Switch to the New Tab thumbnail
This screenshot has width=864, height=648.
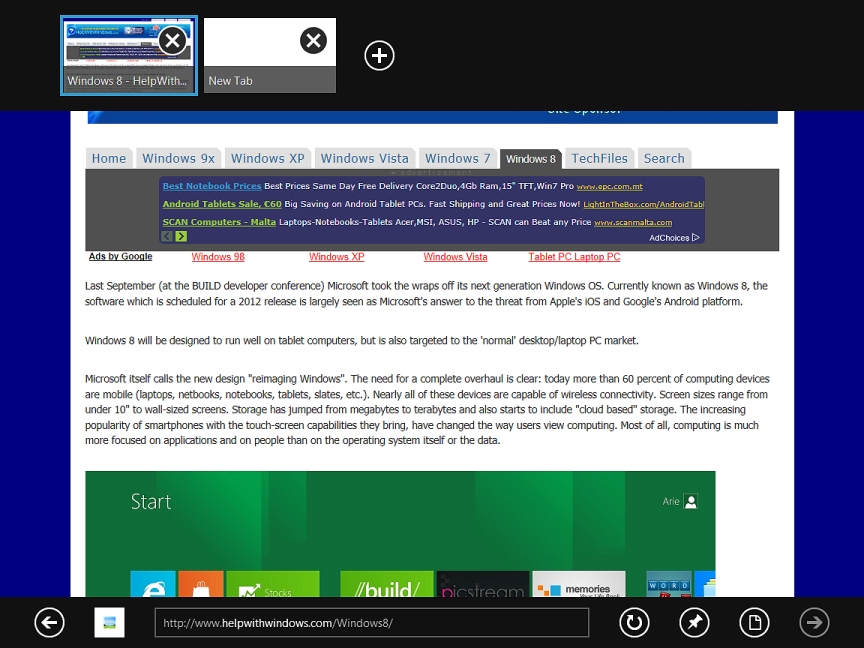coord(269,55)
